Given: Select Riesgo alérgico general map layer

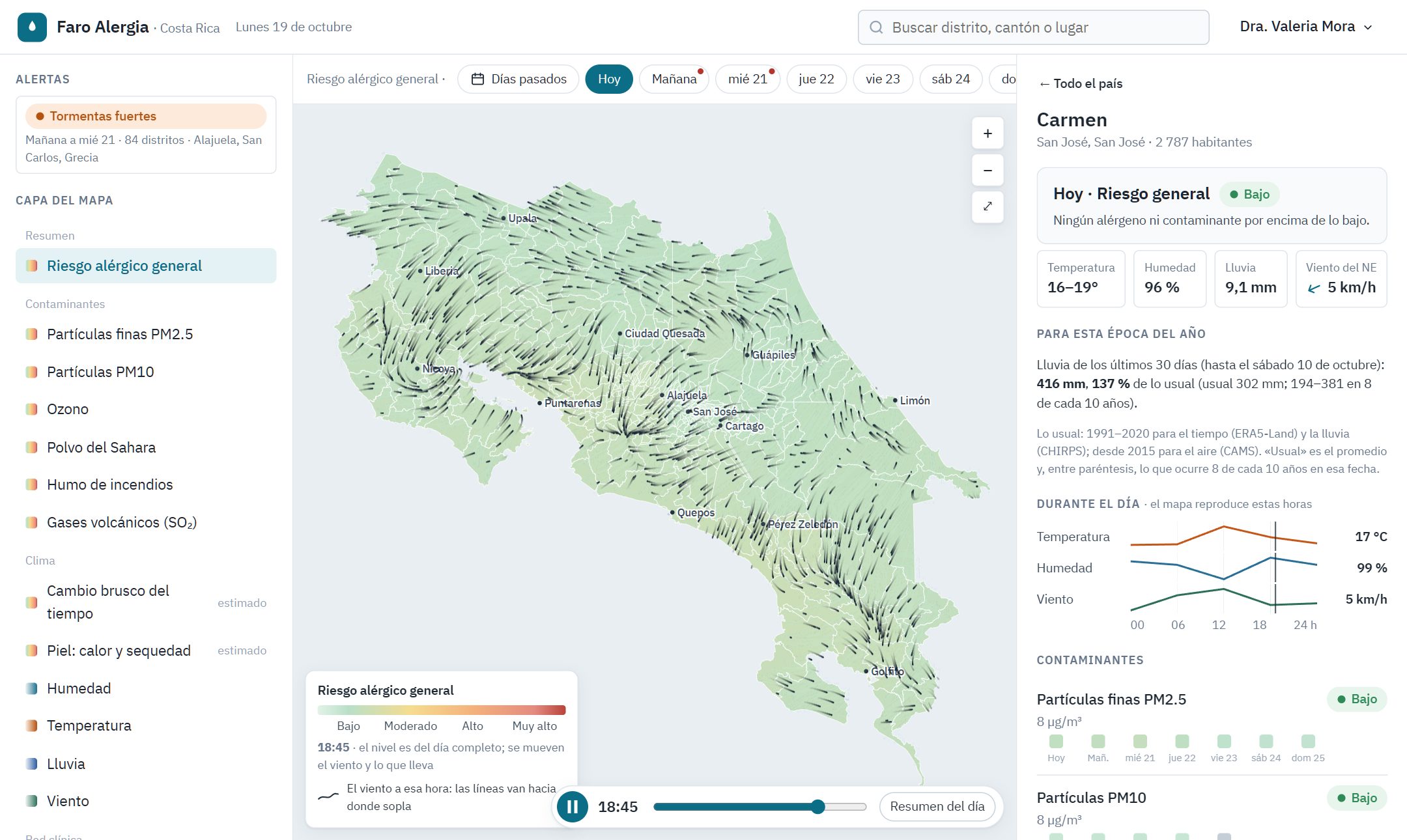Looking at the screenshot, I should [146, 266].
